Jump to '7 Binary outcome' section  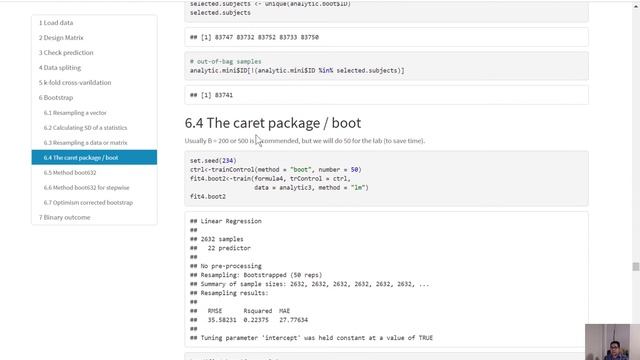point(64,218)
